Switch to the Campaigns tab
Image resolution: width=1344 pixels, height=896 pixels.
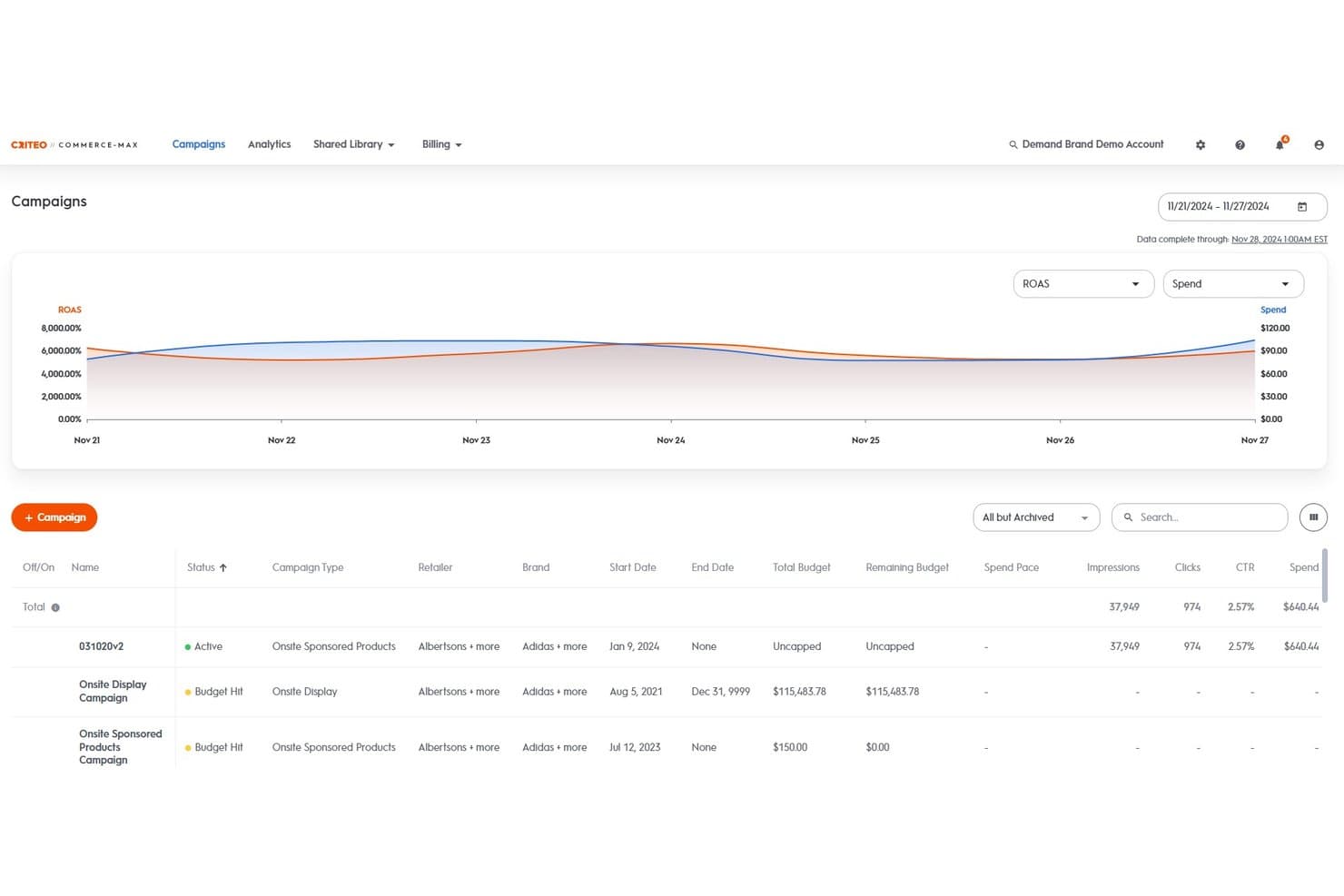click(x=199, y=144)
